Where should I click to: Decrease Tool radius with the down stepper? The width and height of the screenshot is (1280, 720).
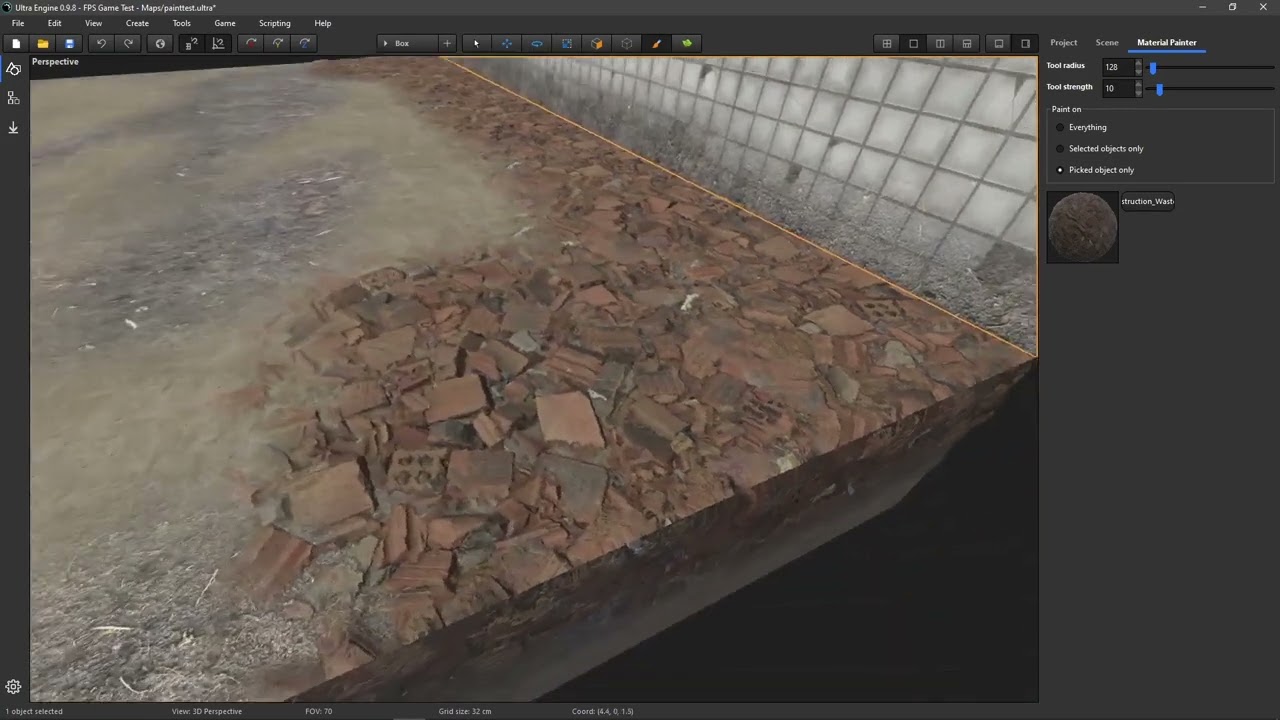(x=1138, y=72)
